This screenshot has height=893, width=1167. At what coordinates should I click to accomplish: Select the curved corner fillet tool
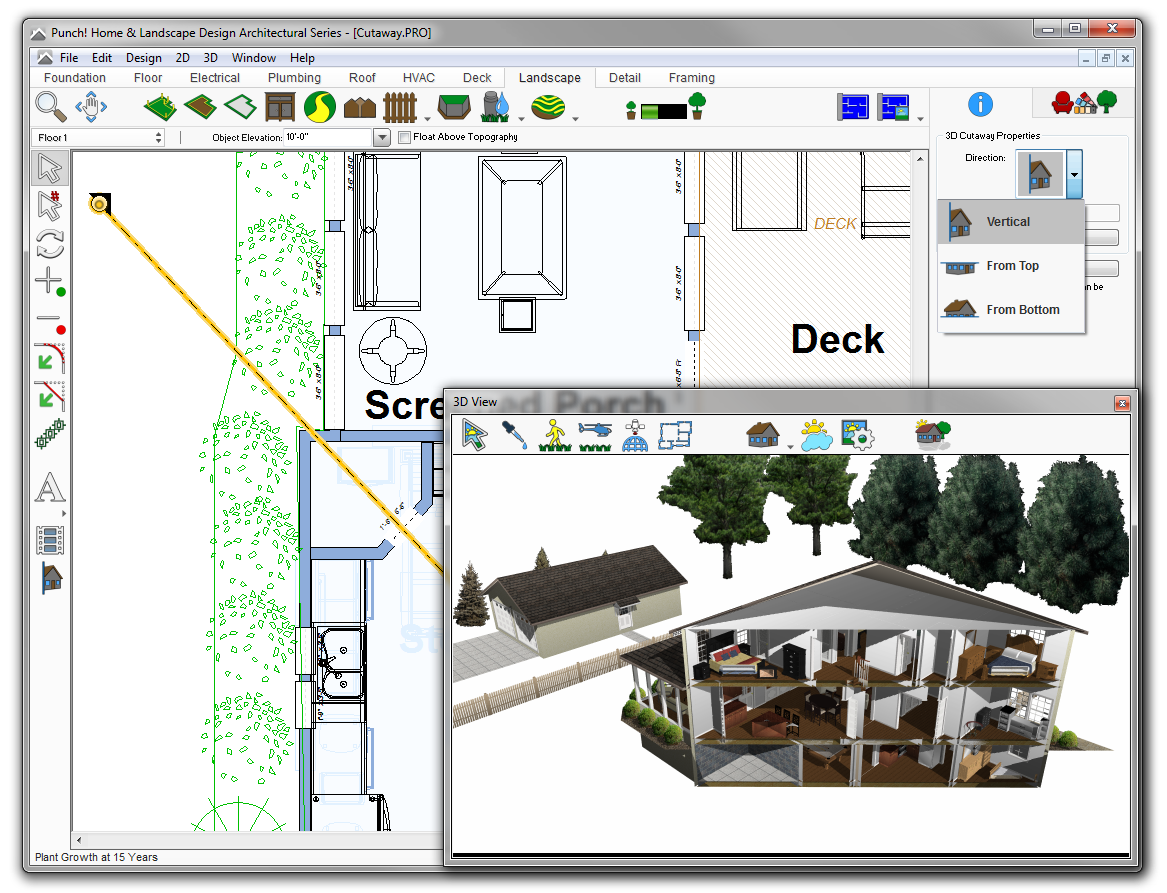[x=50, y=358]
